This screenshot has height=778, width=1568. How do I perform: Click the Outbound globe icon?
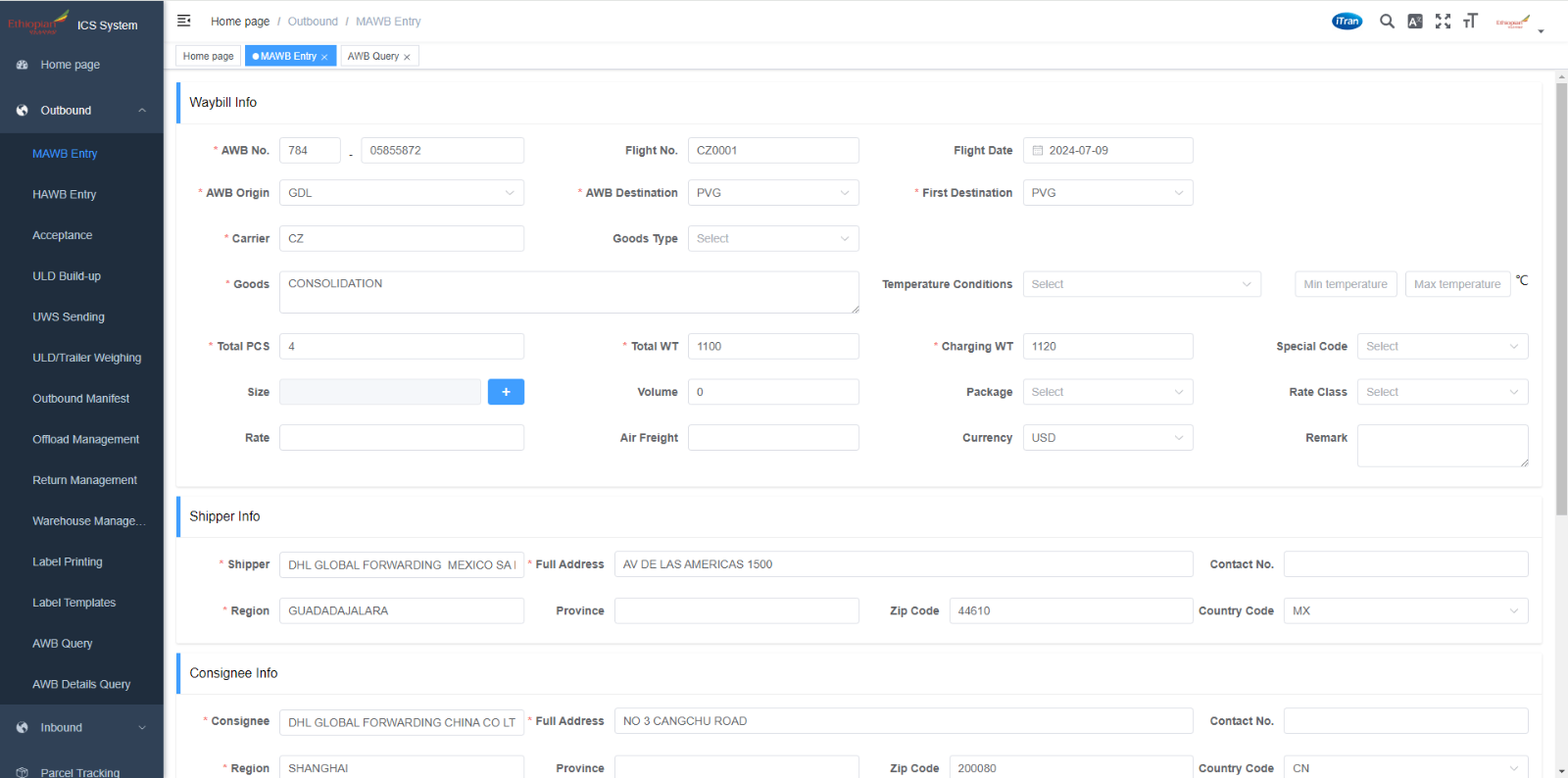click(x=22, y=111)
